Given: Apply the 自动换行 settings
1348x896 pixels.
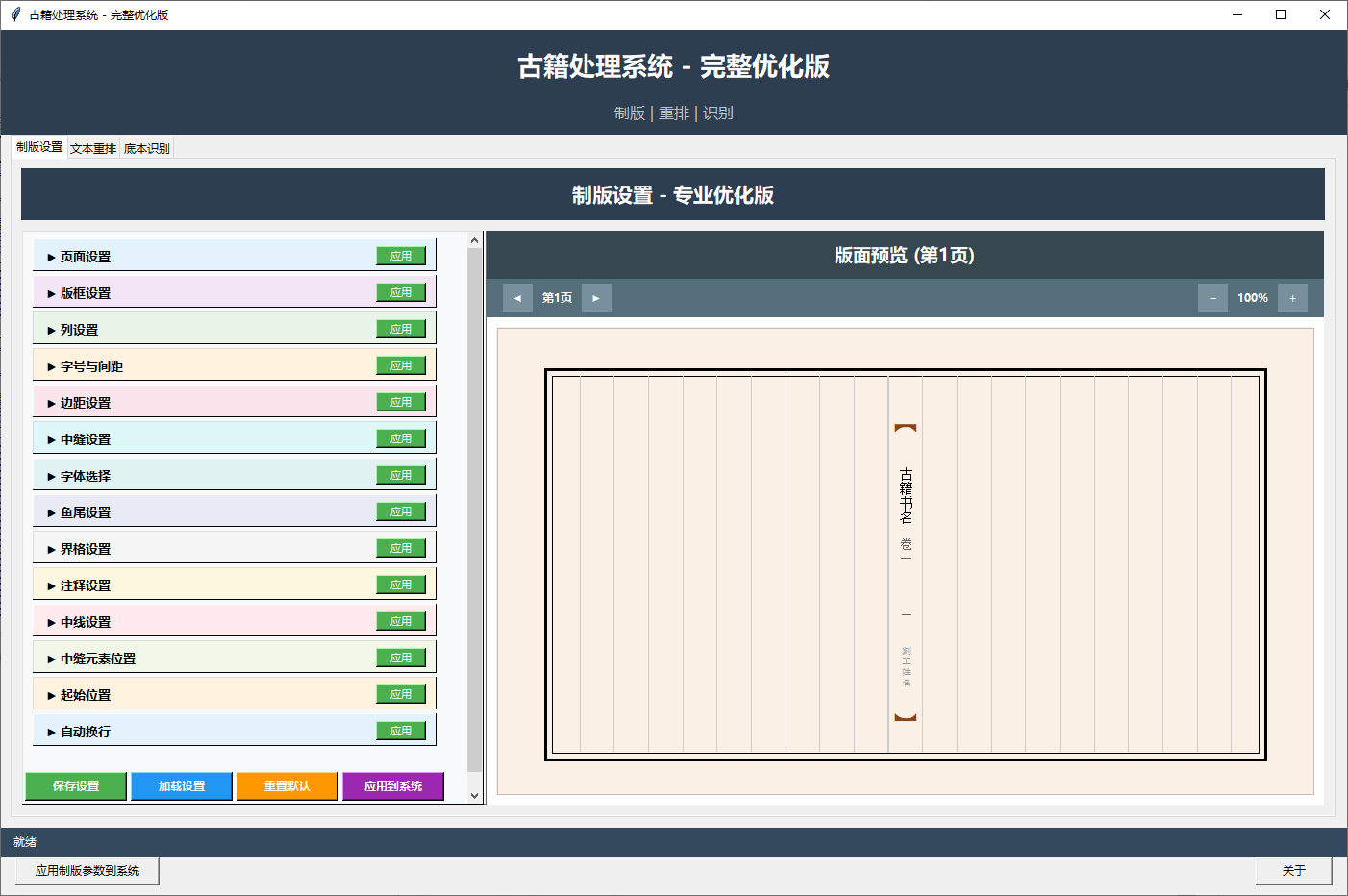Looking at the screenshot, I should click(401, 730).
